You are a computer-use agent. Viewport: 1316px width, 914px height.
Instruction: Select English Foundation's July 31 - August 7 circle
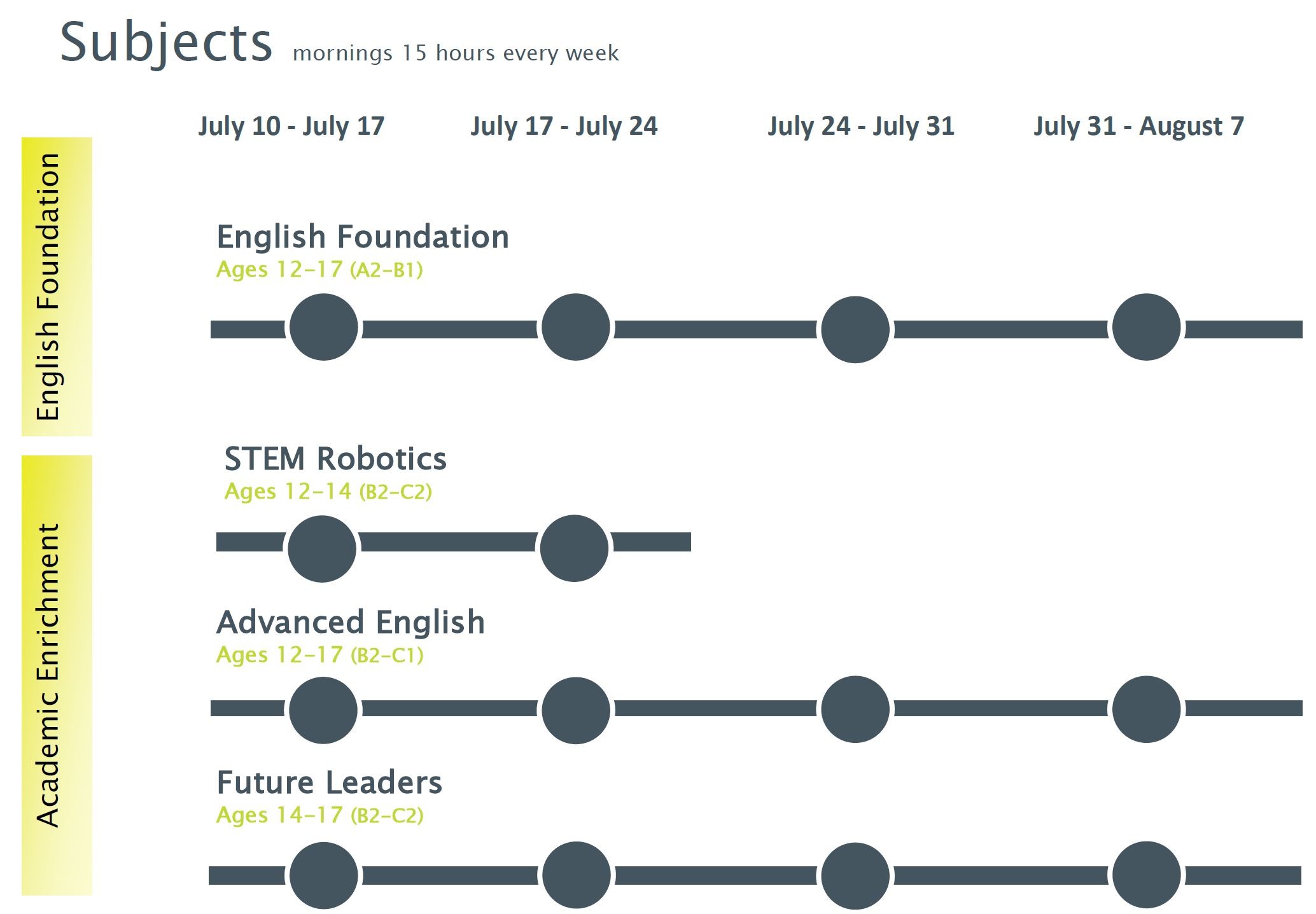1146,327
